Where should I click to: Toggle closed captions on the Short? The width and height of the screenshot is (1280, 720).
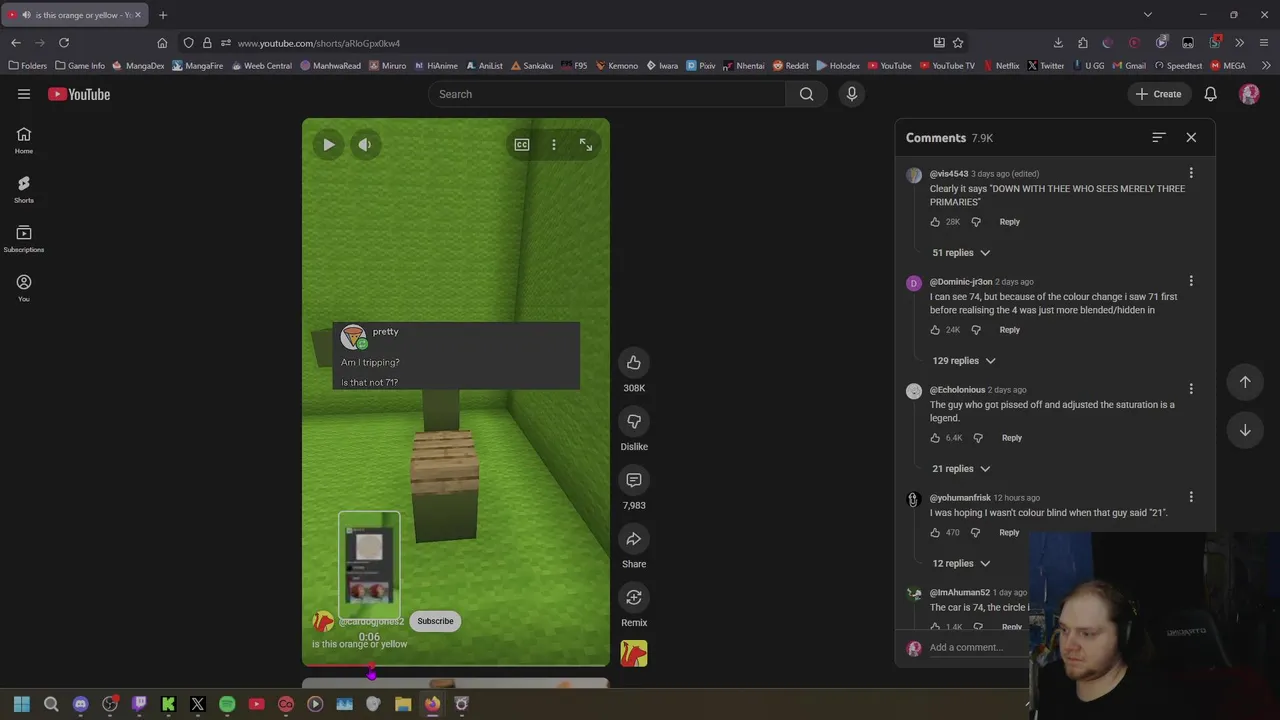click(x=522, y=145)
